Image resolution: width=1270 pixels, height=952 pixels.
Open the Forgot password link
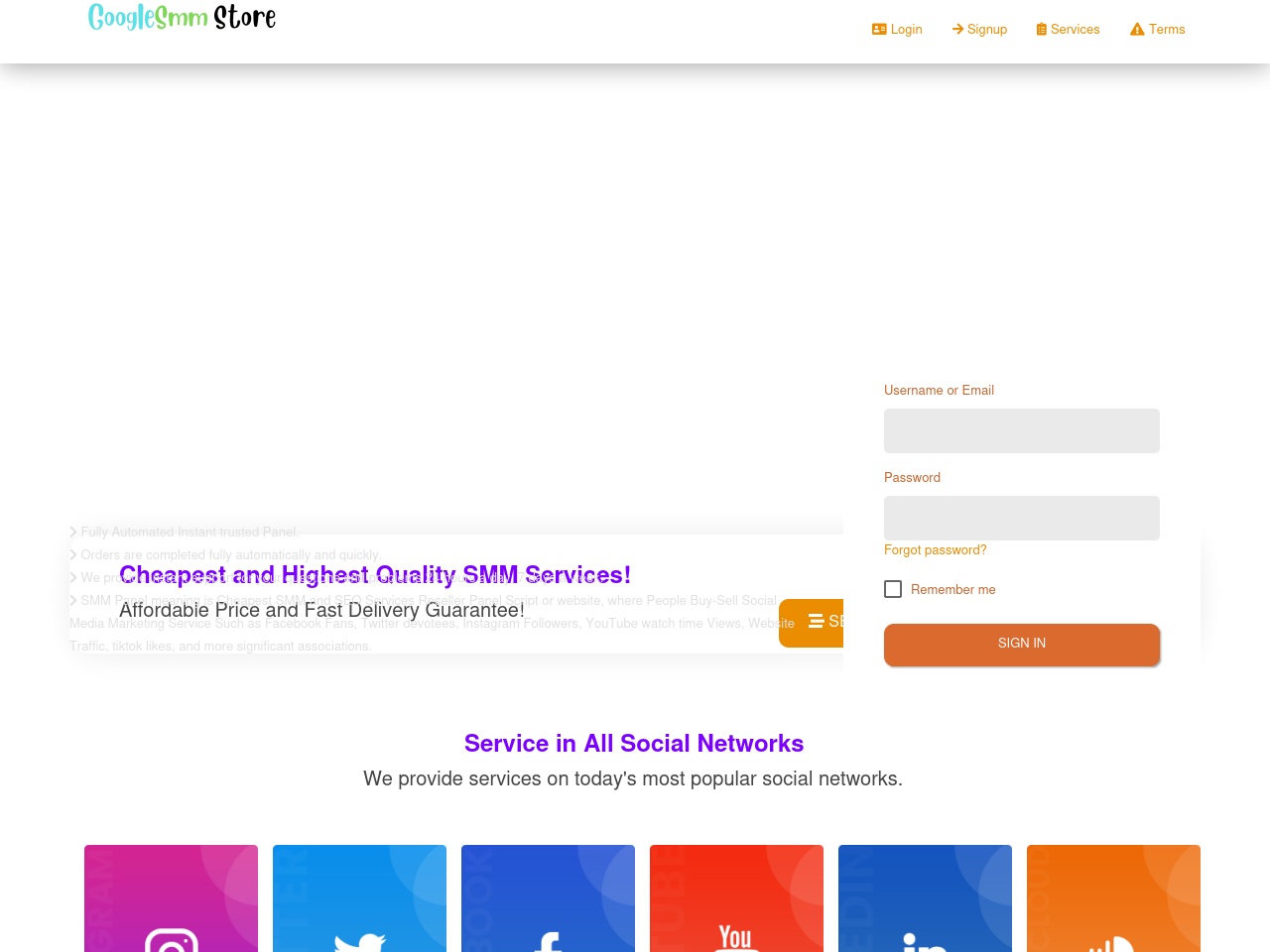pyautogui.click(x=935, y=549)
